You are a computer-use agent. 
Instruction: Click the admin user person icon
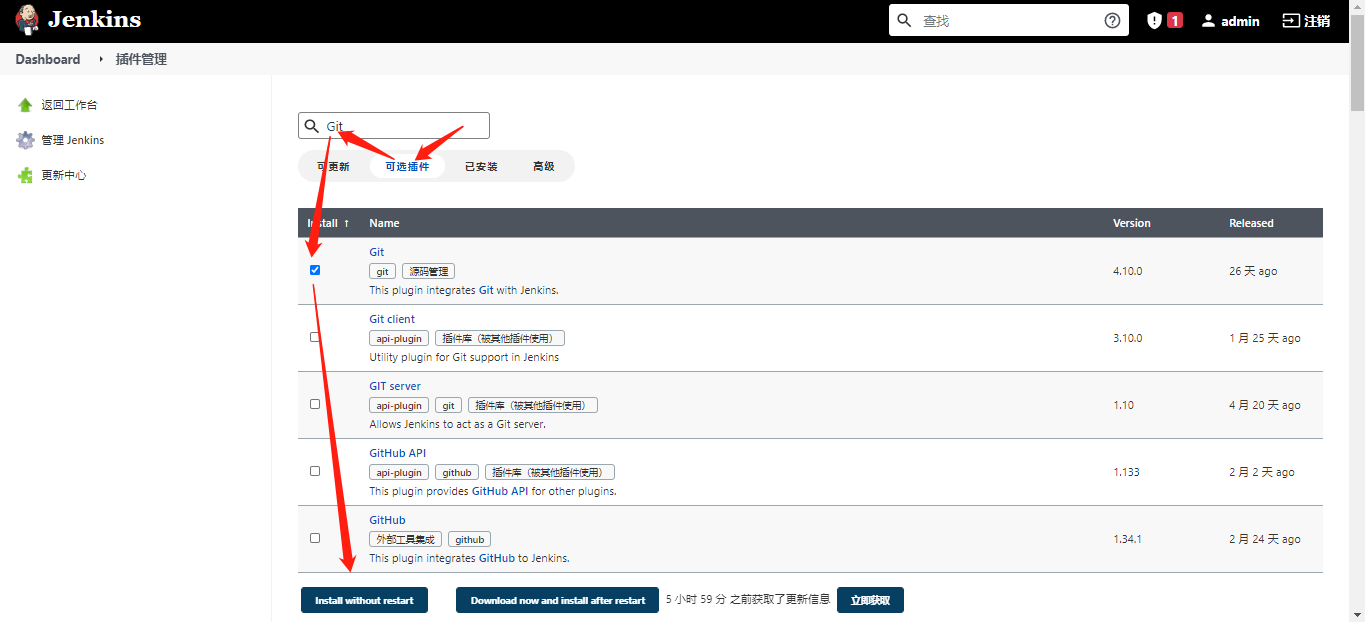[1208, 20]
